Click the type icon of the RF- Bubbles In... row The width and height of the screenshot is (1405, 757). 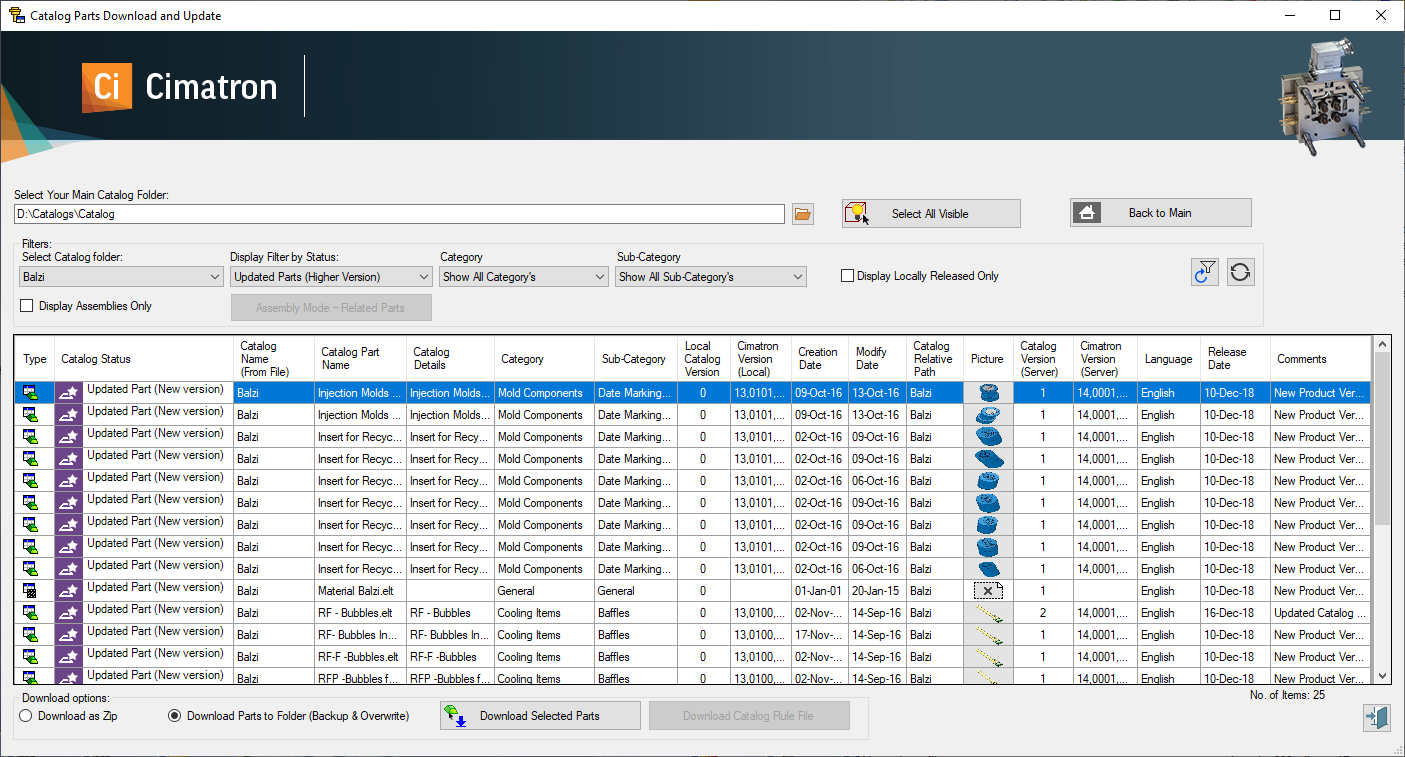[x=31, y=635]
